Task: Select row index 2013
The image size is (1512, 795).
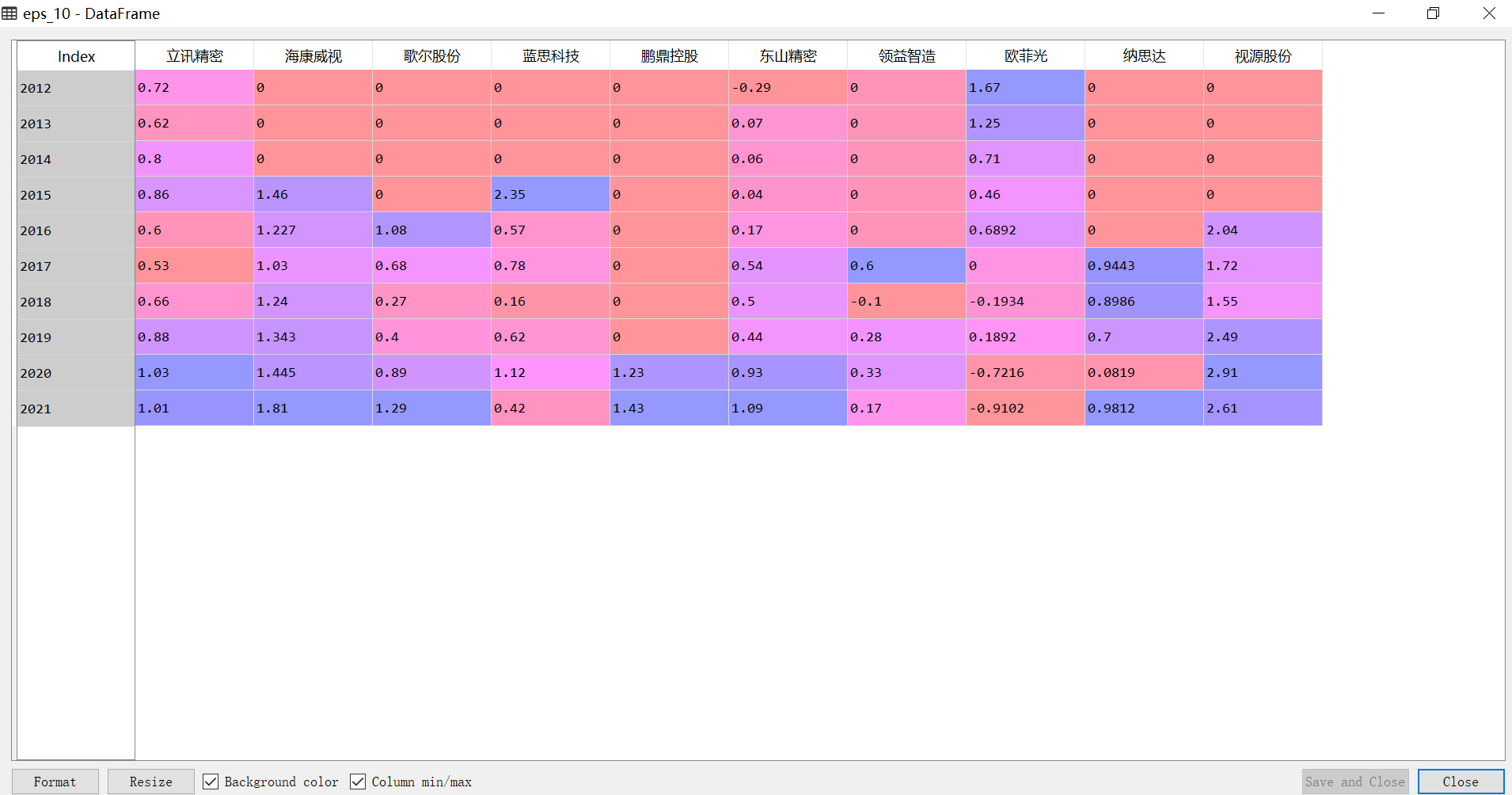Action: tap(76, 124)
